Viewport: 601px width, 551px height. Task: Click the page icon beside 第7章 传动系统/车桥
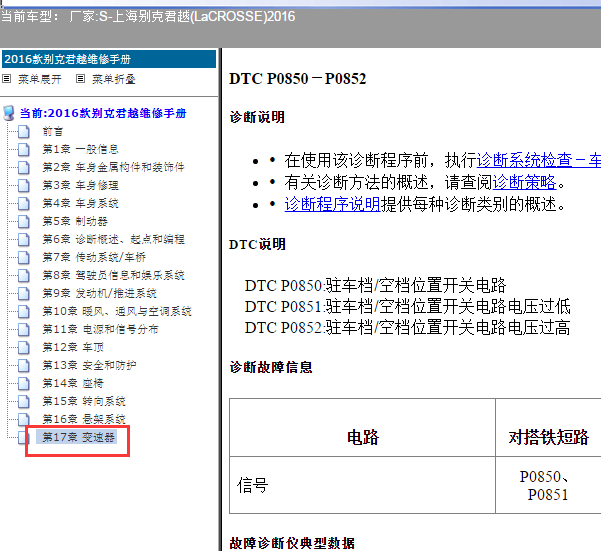(x=24, y=257)
